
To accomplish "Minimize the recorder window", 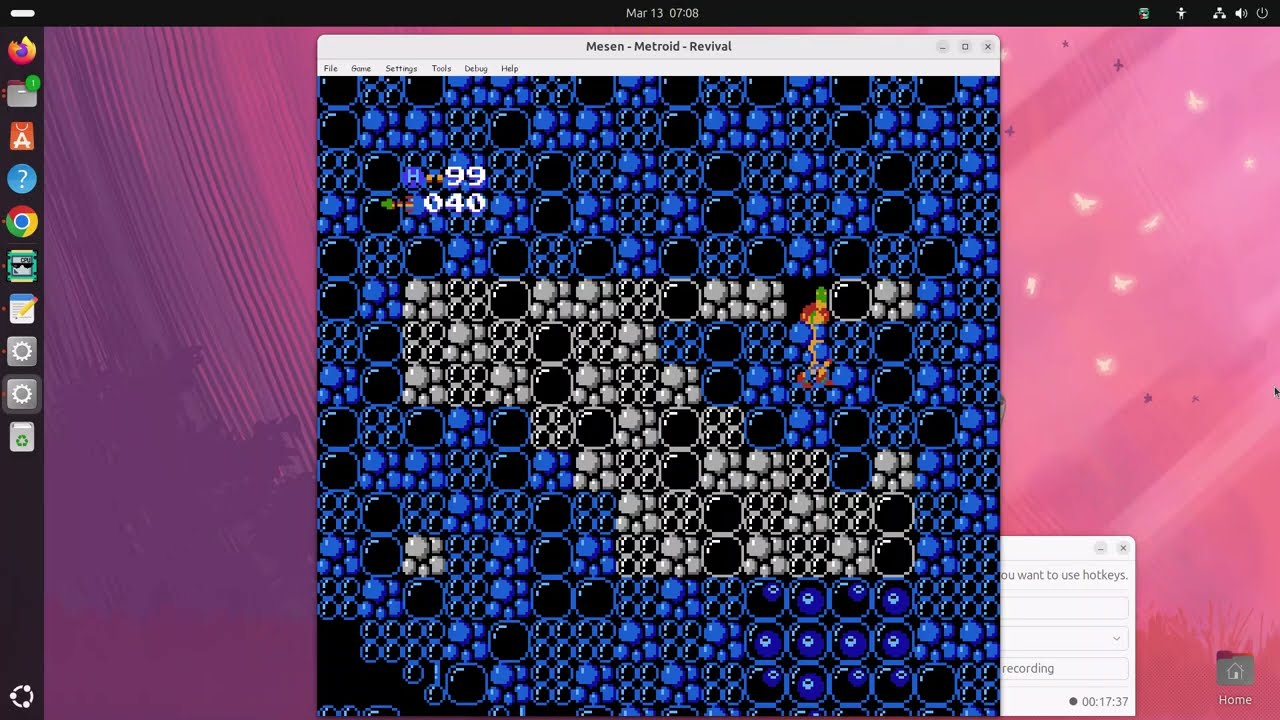I will tap(1100, 548).
